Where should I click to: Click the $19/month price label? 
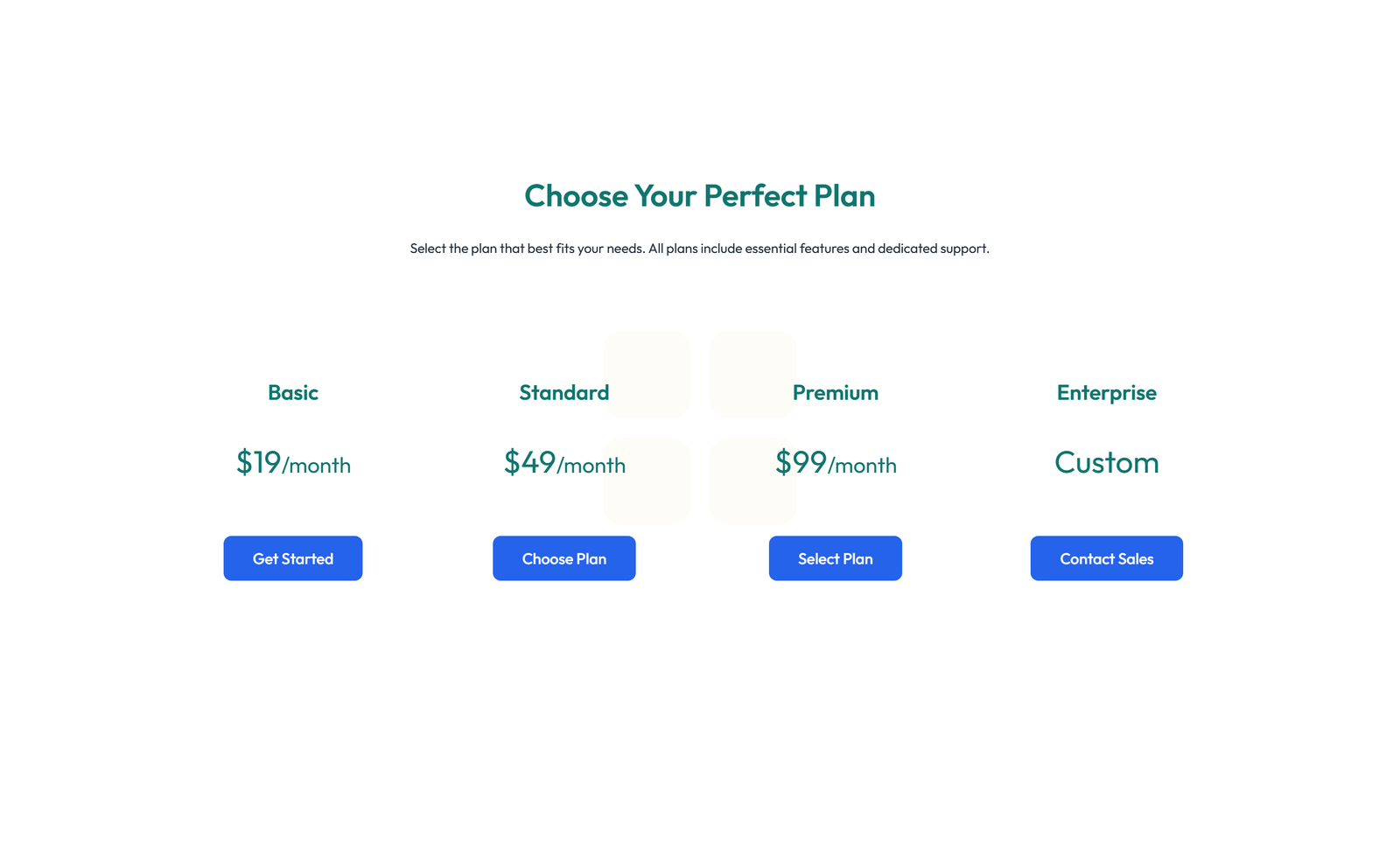292,464
